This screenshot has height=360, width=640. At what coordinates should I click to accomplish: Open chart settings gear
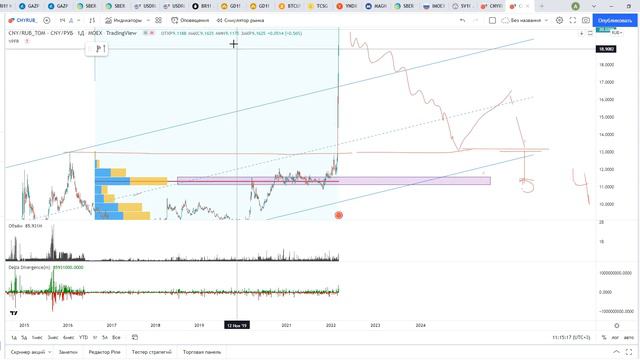coord(559,20)
